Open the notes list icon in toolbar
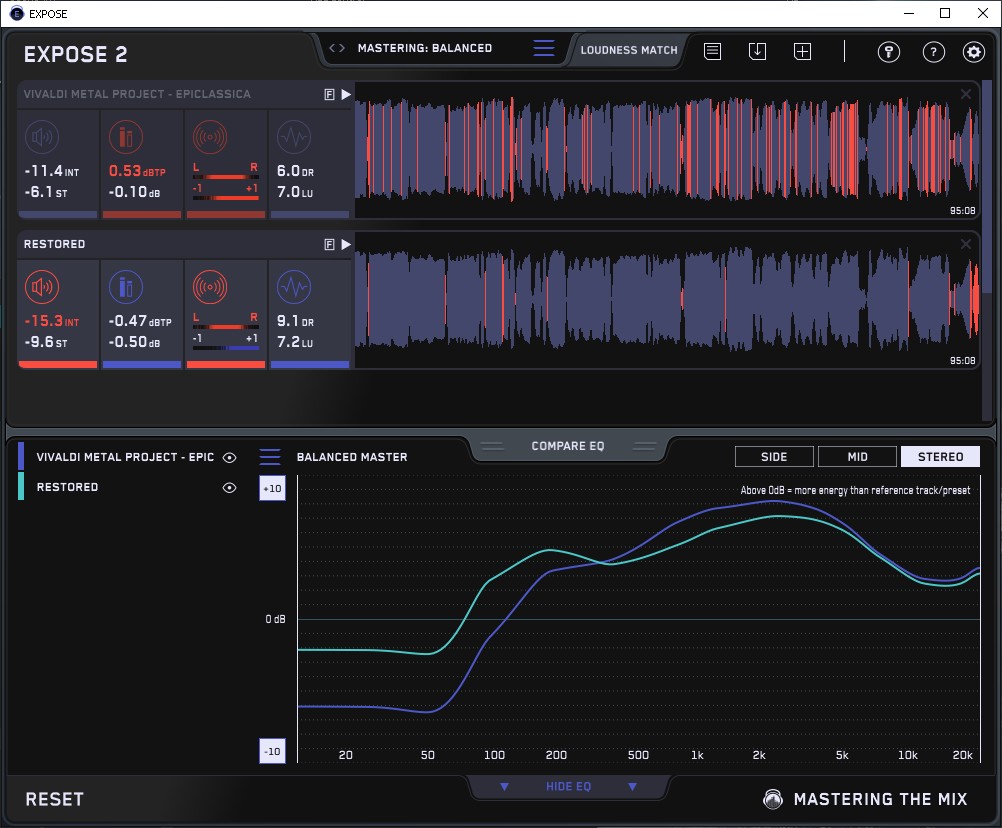 (x=713, y=51)
